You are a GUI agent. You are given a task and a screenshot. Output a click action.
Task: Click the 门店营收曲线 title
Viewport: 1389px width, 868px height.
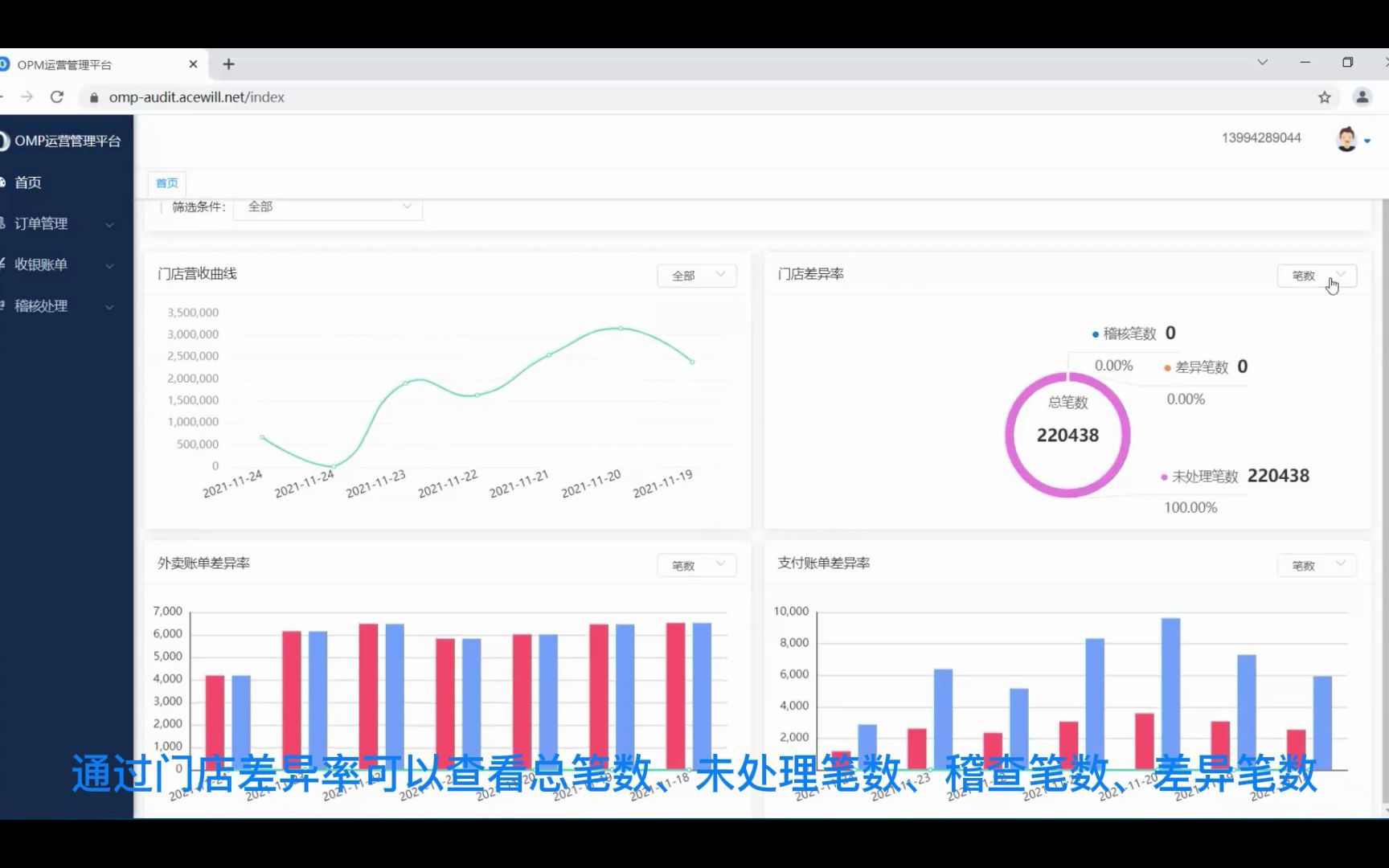198,274
